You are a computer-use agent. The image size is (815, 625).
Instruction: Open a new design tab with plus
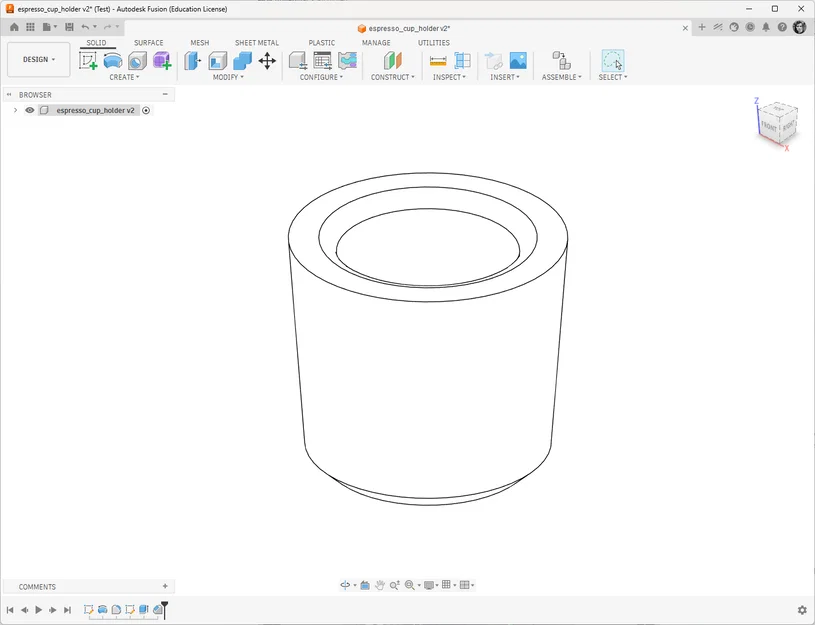tap(702, 27)
